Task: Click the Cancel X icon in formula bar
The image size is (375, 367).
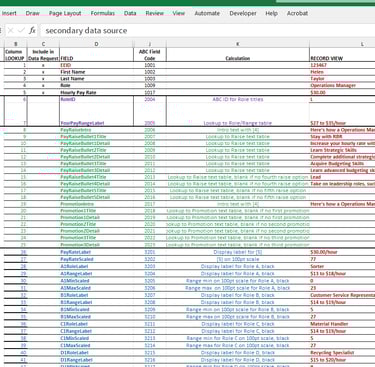Action: [x=10, y=31]
